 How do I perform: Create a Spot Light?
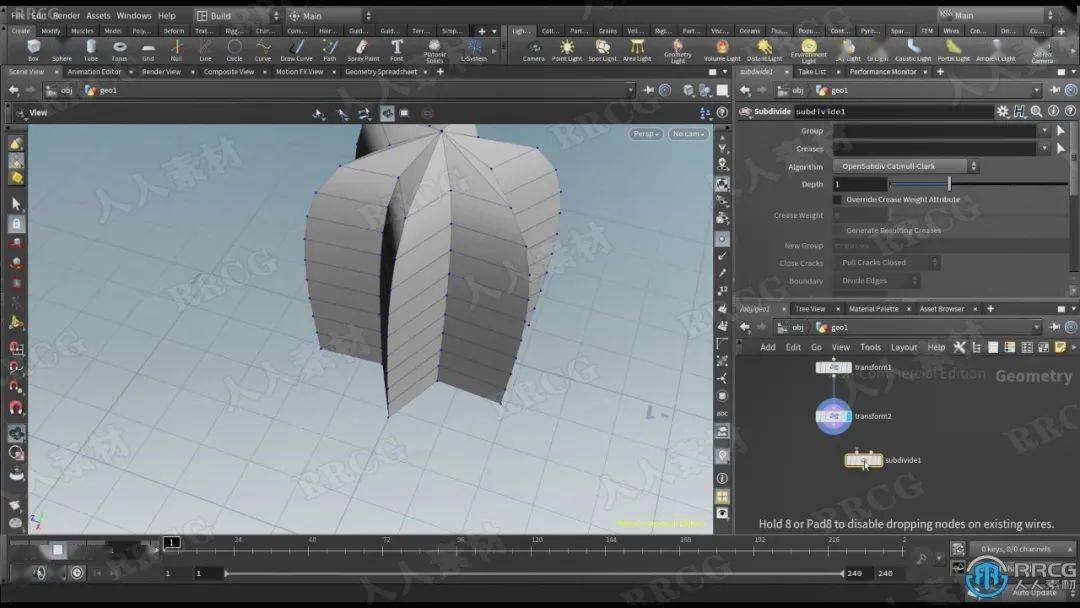[603, 50]
